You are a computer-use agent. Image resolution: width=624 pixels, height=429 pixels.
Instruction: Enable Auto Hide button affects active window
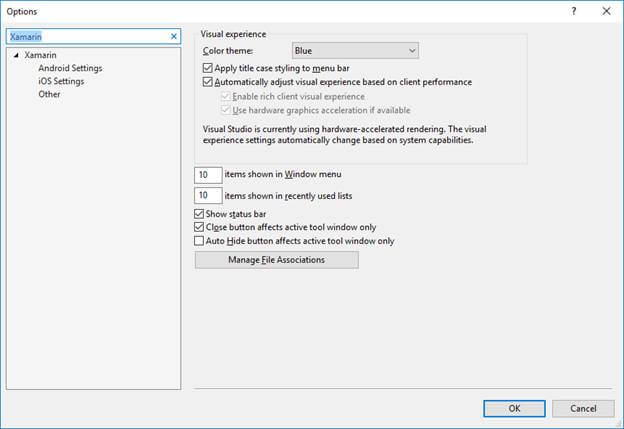tap(198, 241)
